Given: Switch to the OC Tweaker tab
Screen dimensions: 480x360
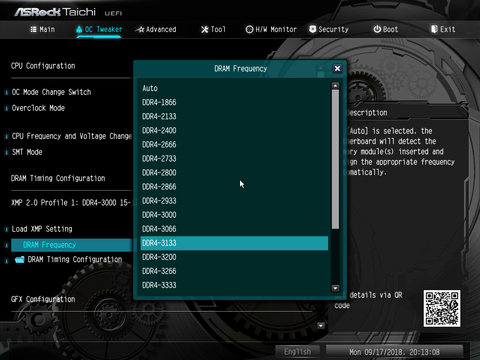Looking at the screenshot, I should point(99,29).
